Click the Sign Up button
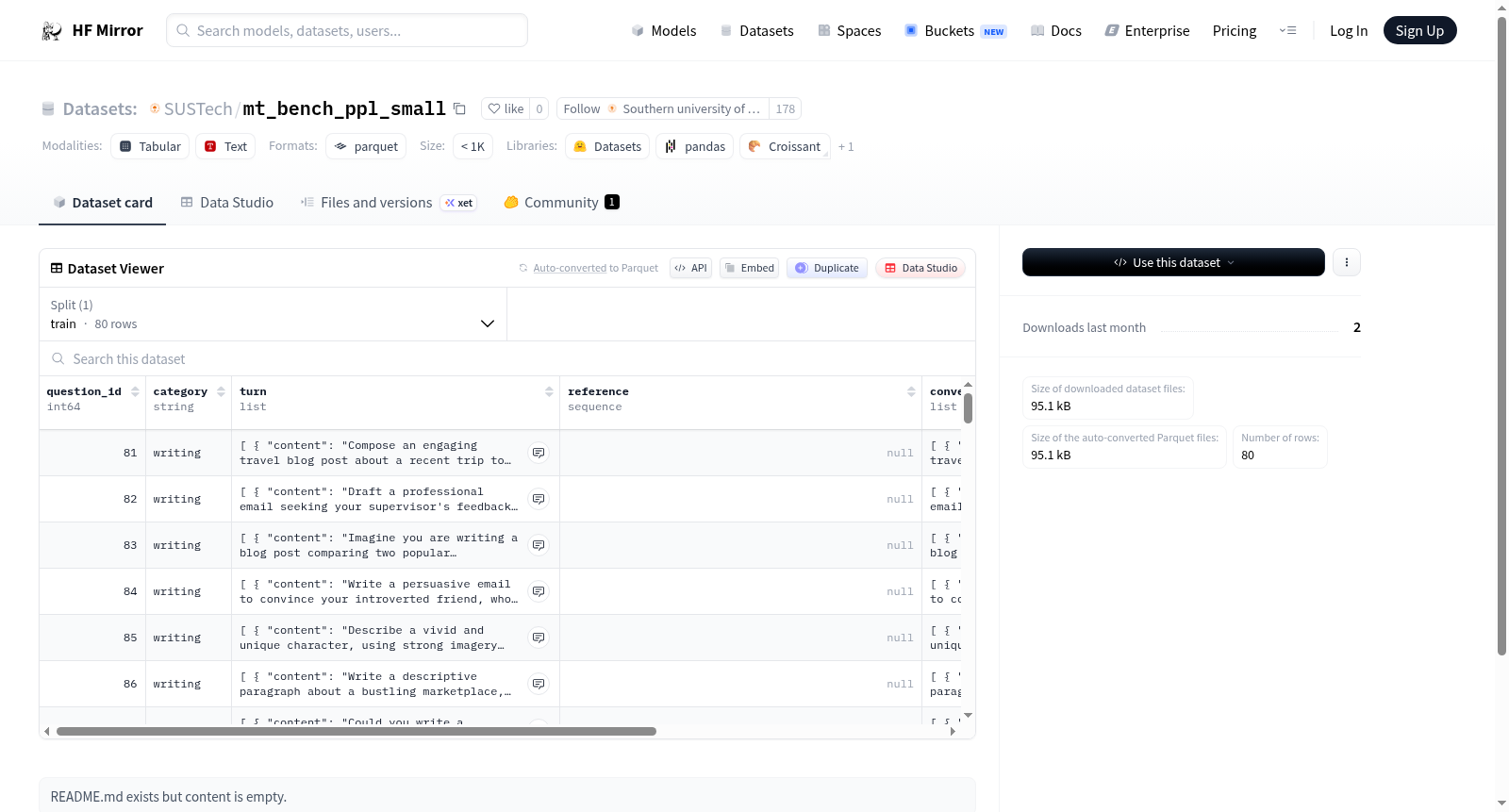The width and height of the screenshot is (1509, 812). pos(1419,31)
